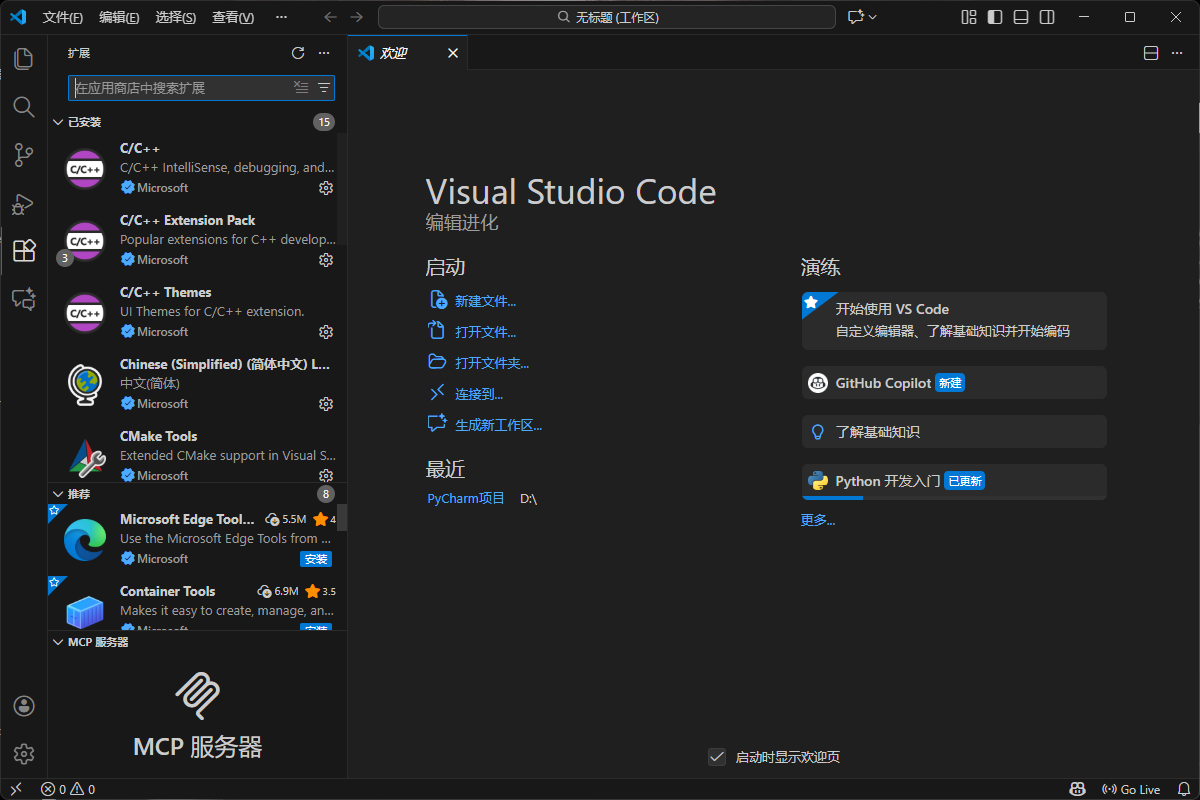Click the split editor layout icon

(x=1151, y=53)
